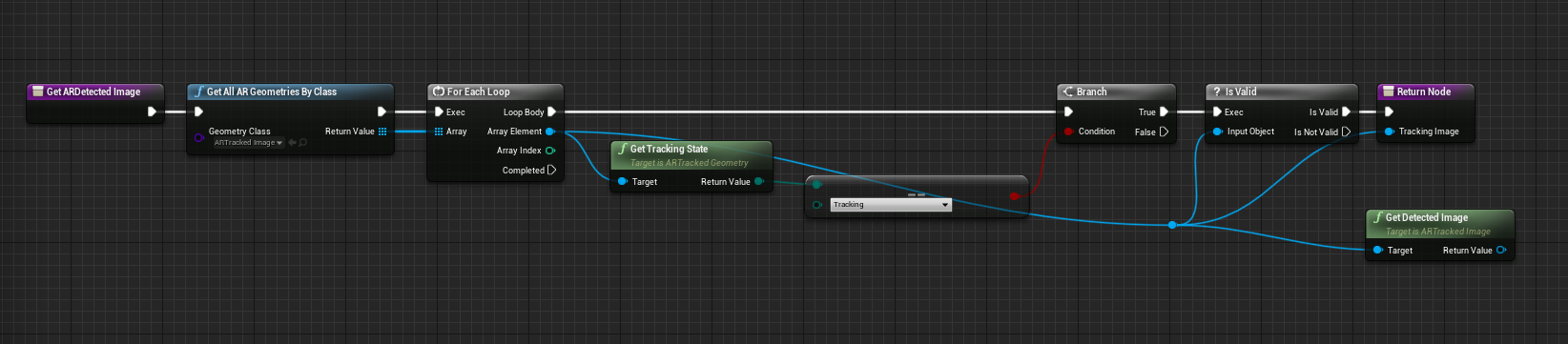This screenshot has height=344, width=1568.
Task: Click the Array Index output pin
Action: [x=550, y=151]
